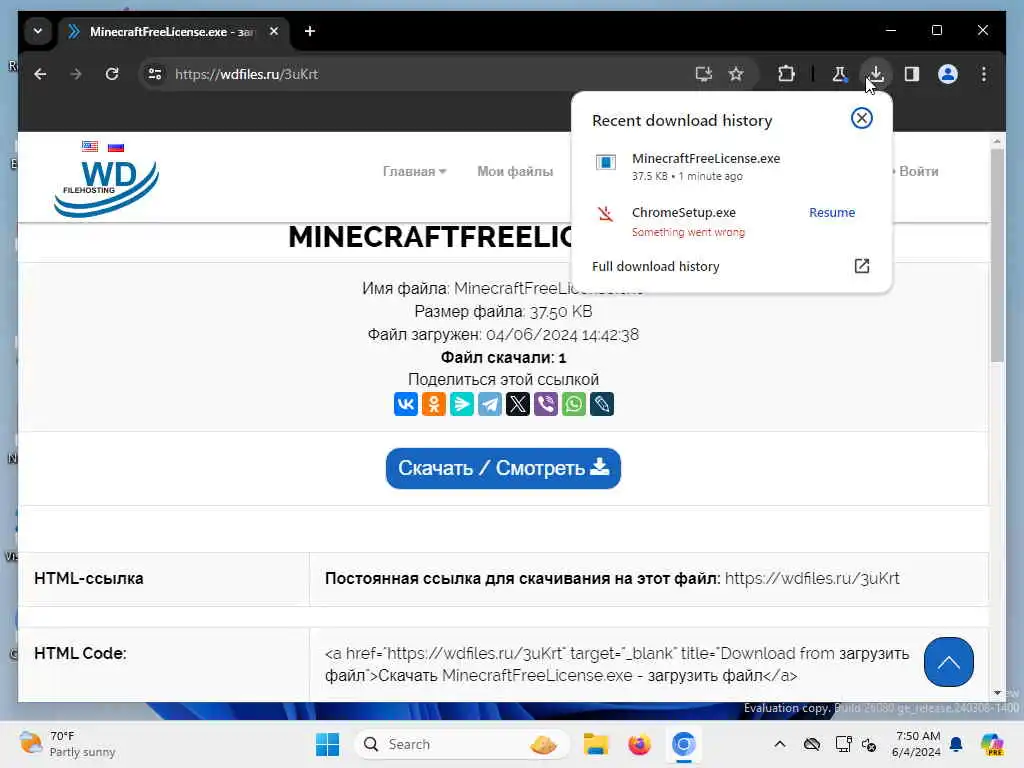Toggle the Downloads toolbar icon
The height and width of the screenshot is (768, 1024).
coord(876,74)
